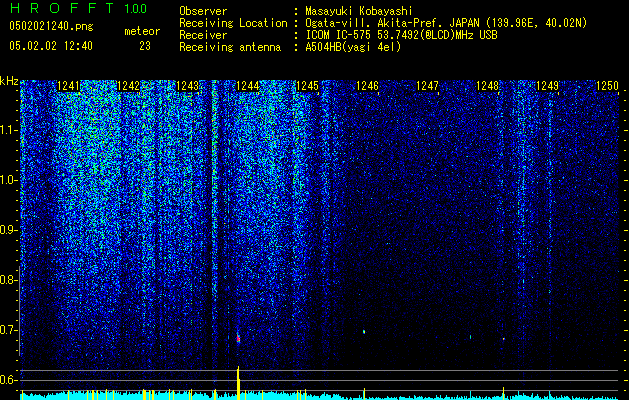The height and width of the screenshot is (400, 629).
Task: Click the date and time 05.02.02 12:40
Action: pyautogui.click(x=51, y=46)
